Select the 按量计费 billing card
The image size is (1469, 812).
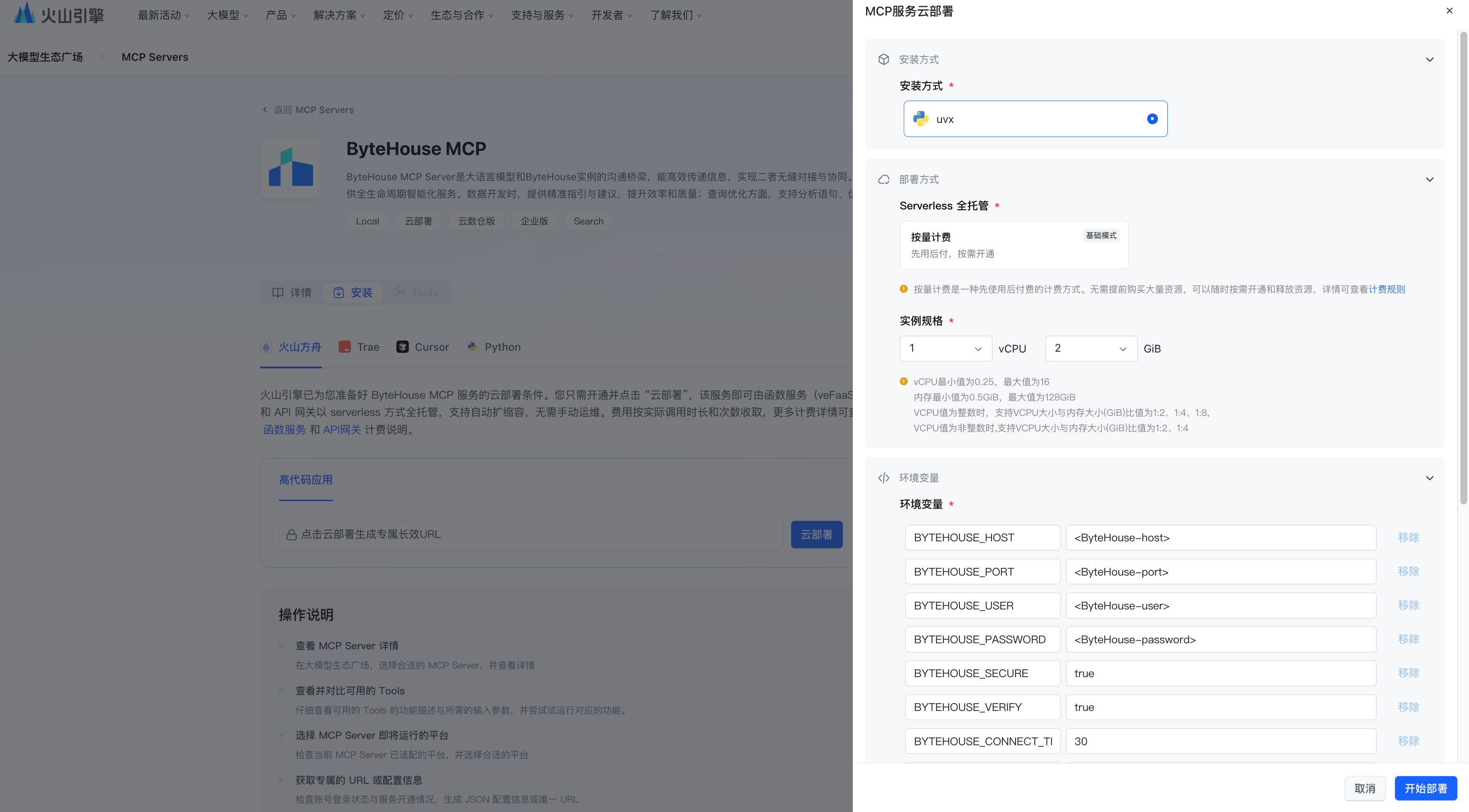(x=1014, y=245)
